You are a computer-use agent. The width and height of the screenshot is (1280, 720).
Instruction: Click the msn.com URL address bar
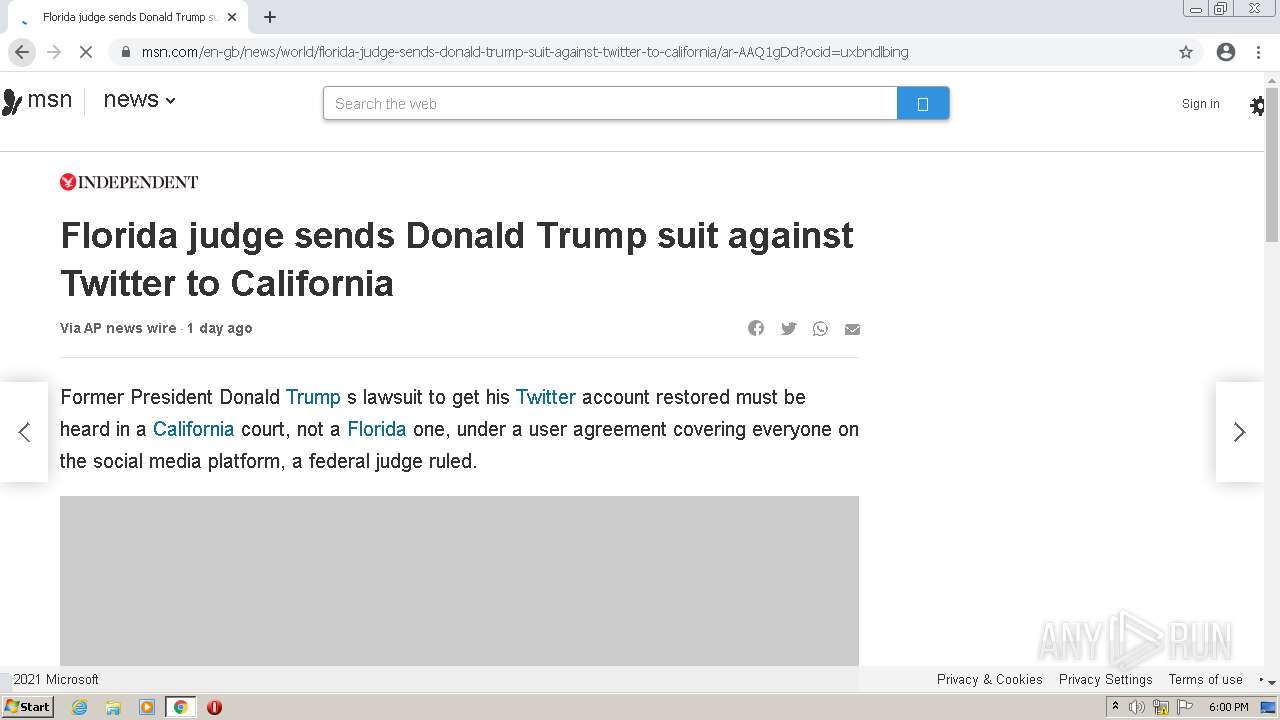(640, 52)
